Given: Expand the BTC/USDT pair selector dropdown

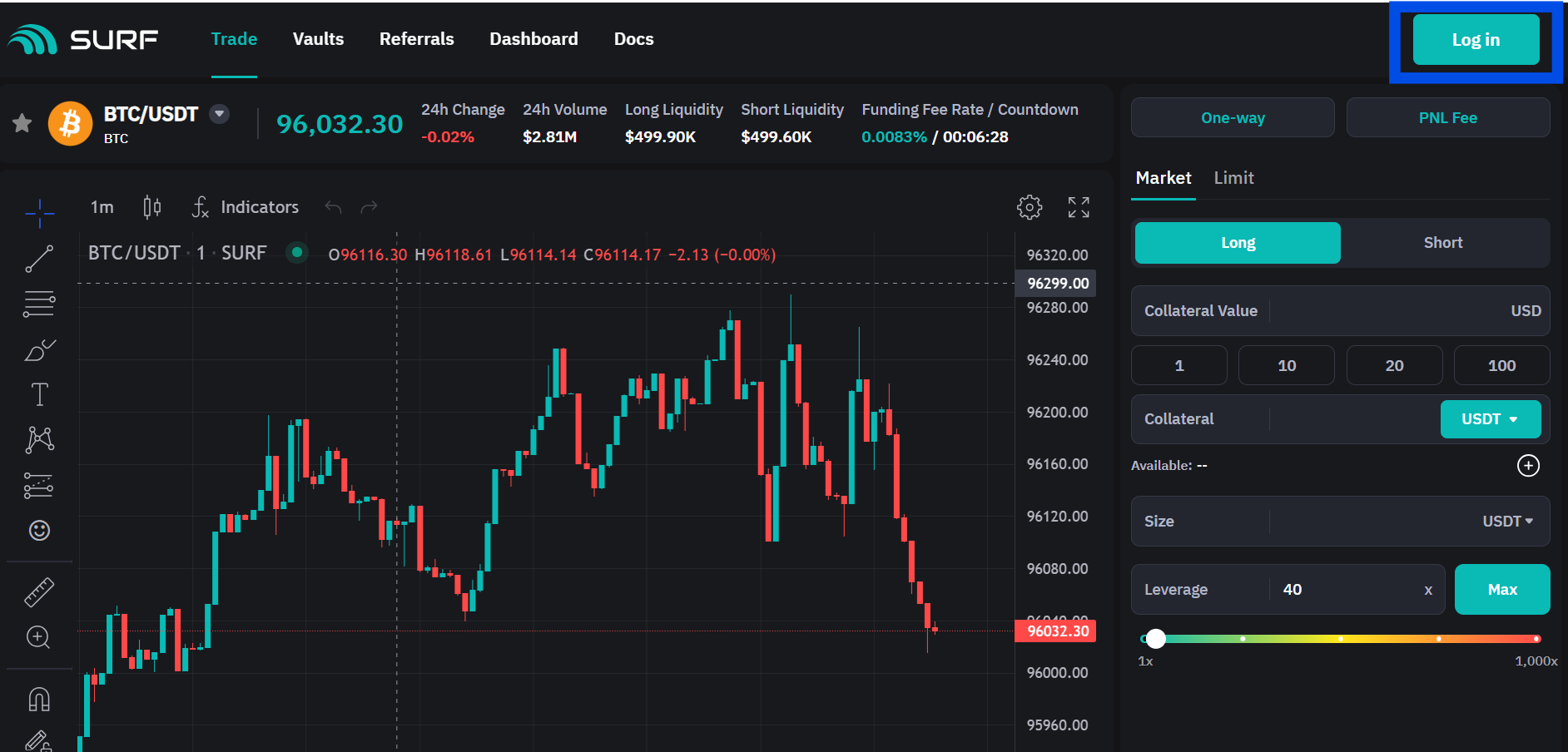Looking at the screenshot, I should coord(220,114).
